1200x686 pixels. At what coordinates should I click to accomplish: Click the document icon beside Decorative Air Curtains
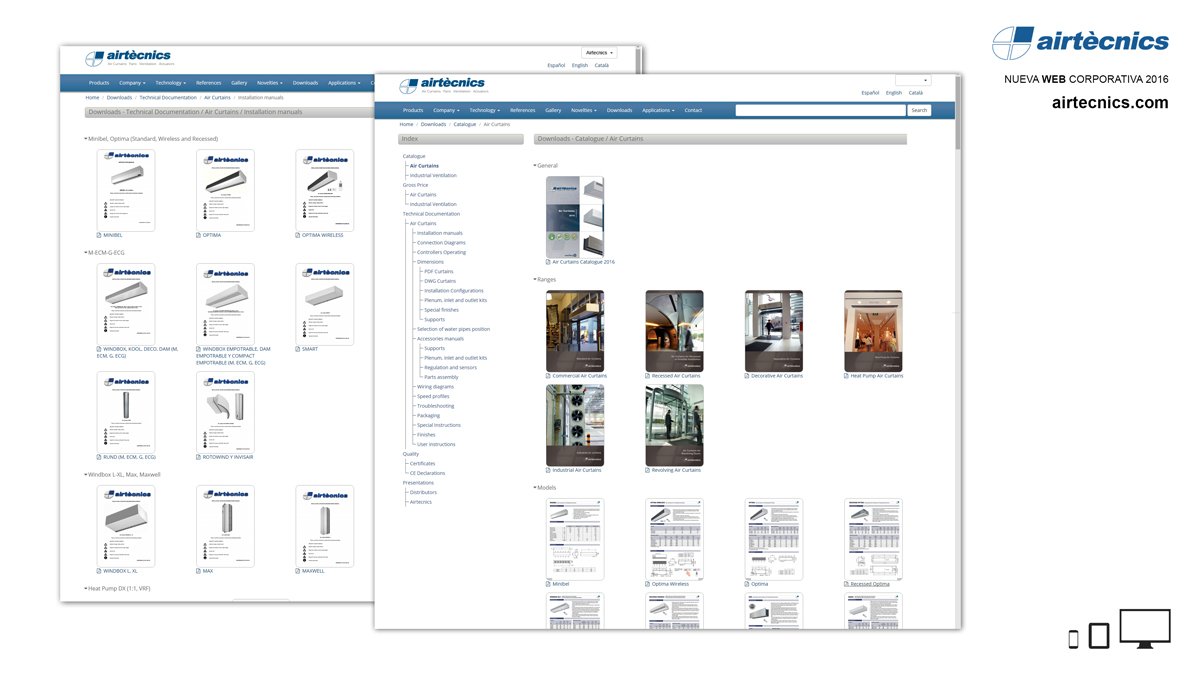pos(747,376)
